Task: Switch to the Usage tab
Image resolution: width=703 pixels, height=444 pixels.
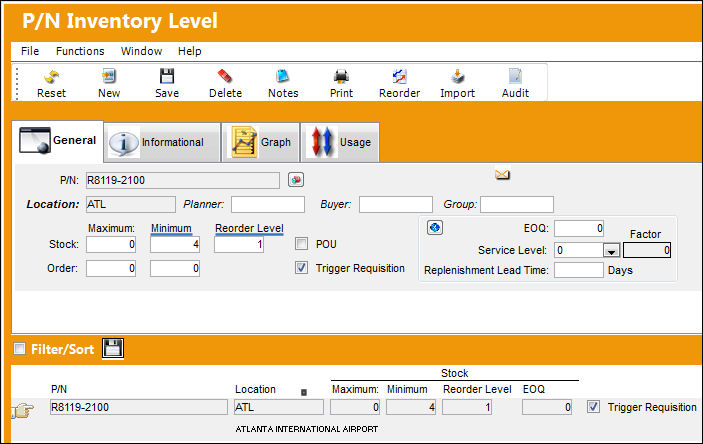Action: click(x=340, y=142)
